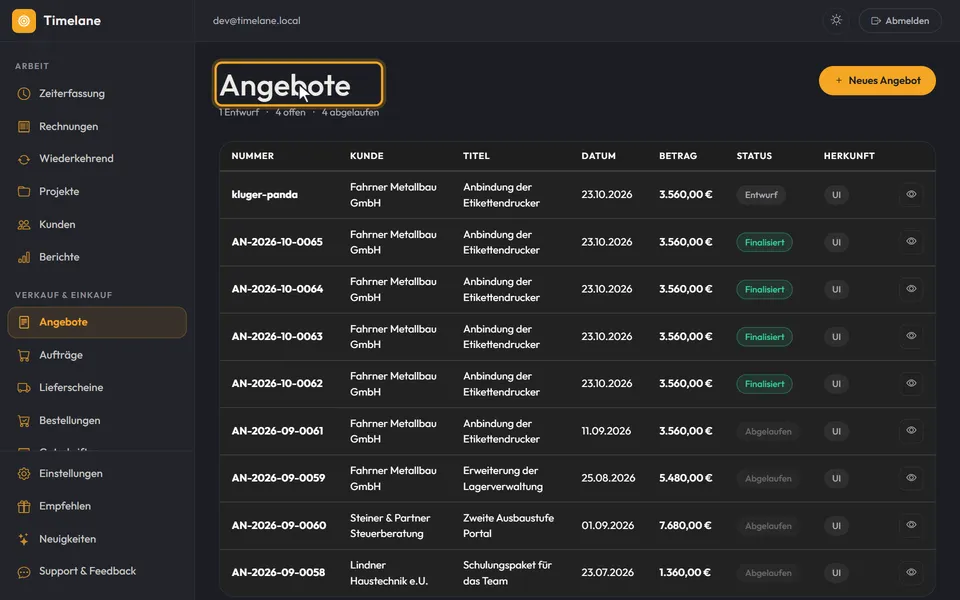This screenshot has width=960, height=600.
Task: Click the BETRAG column header
Action: [678, 156]
